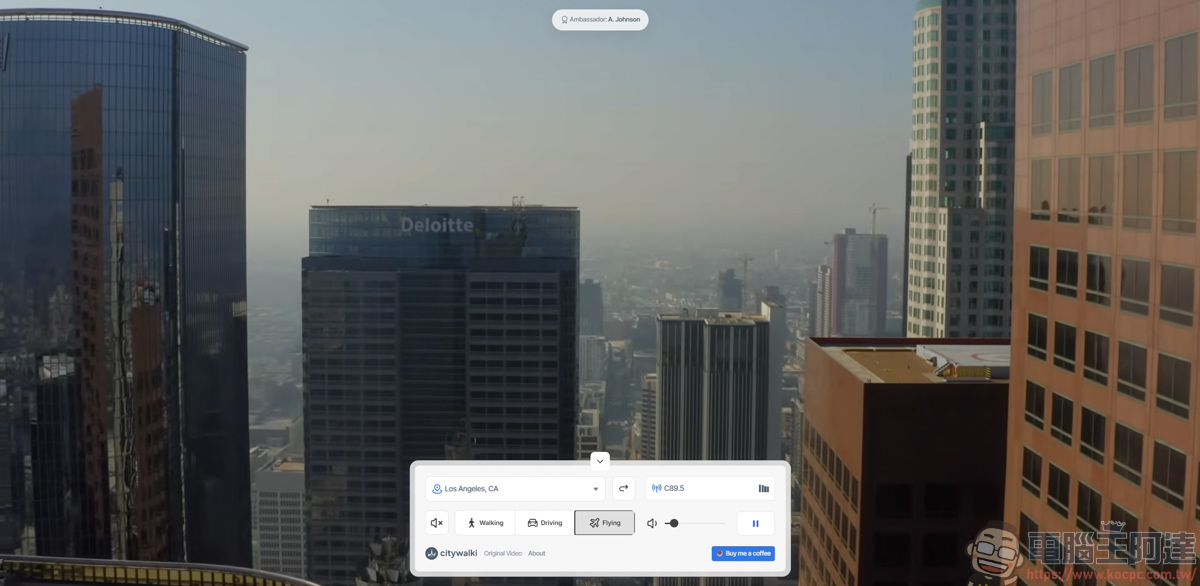Pause the radio playback
Screen dimensions: 1200x586
pos(755,523)
